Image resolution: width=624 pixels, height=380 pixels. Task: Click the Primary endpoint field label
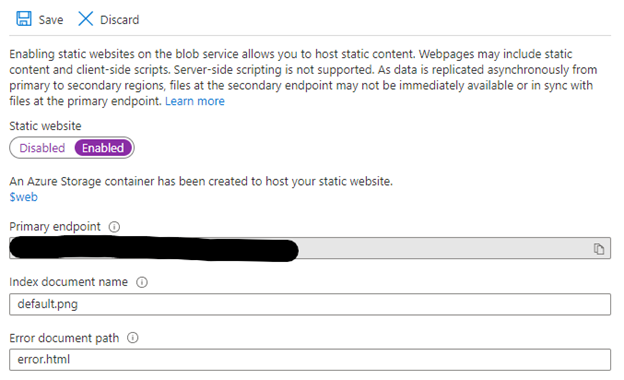point(55,226)
